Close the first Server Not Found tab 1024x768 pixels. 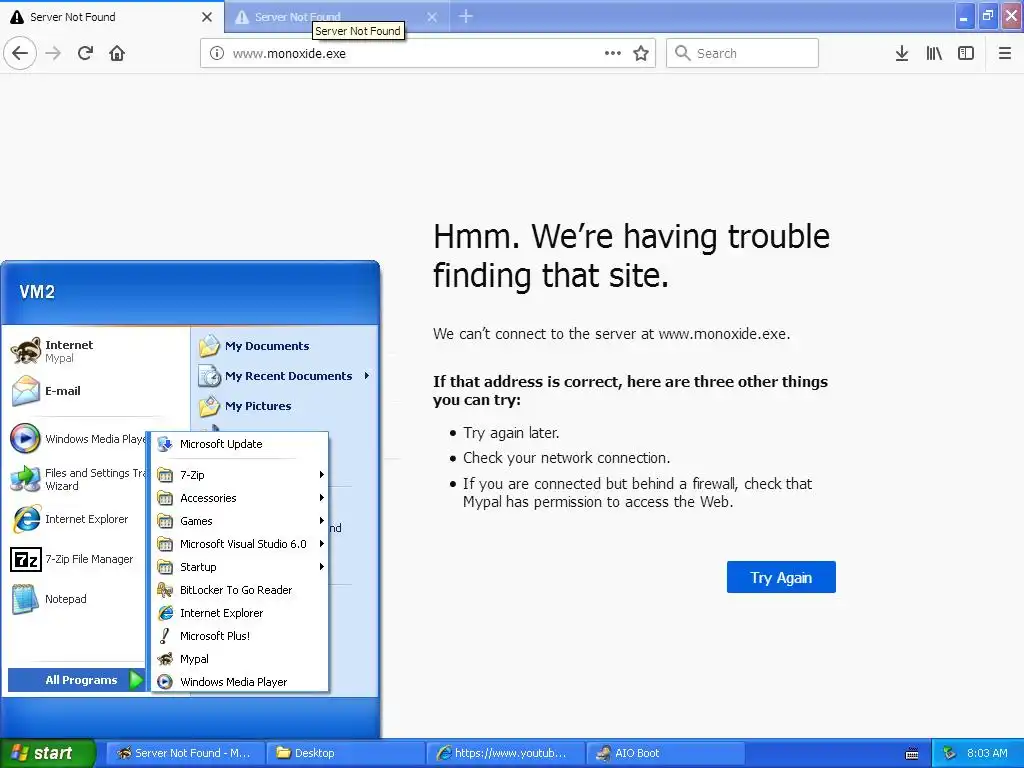coord(207,17)
